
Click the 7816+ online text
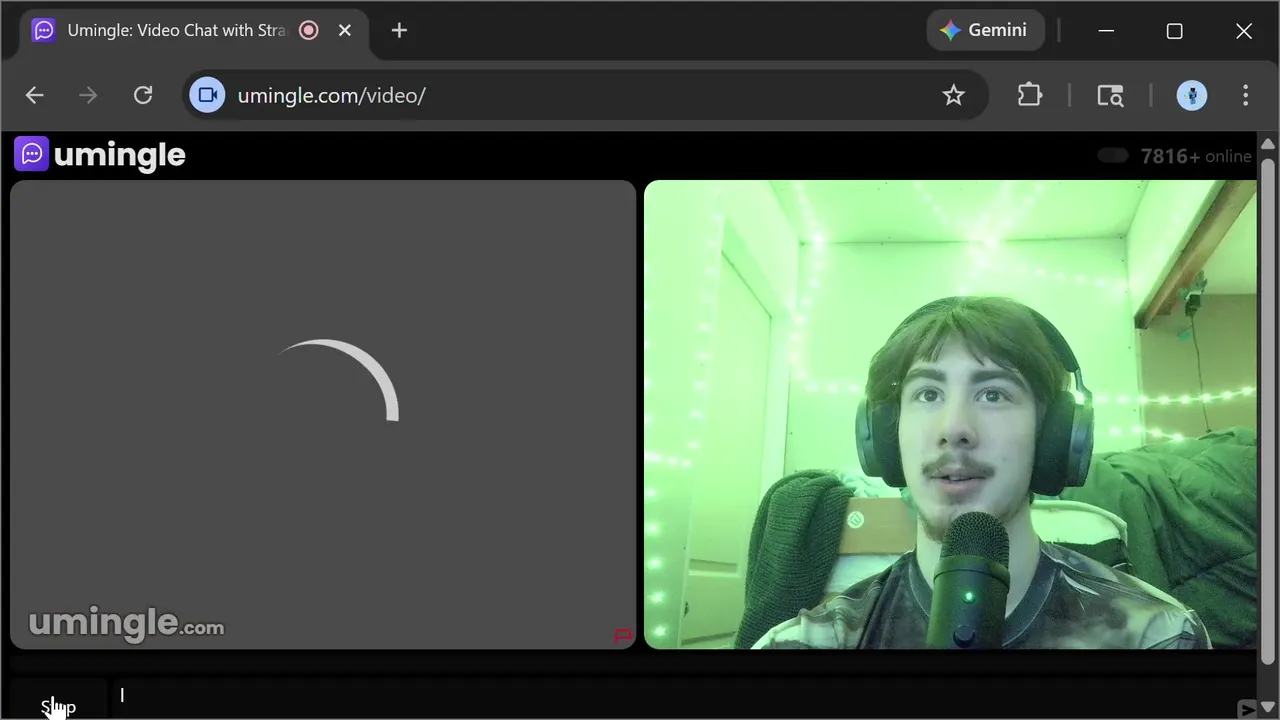(1196, 156)
